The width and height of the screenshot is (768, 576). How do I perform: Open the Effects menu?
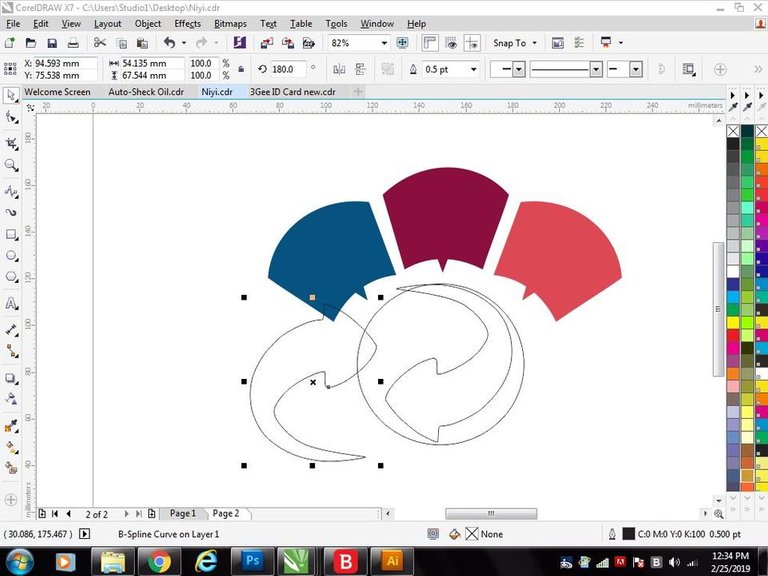click(187, 23)
